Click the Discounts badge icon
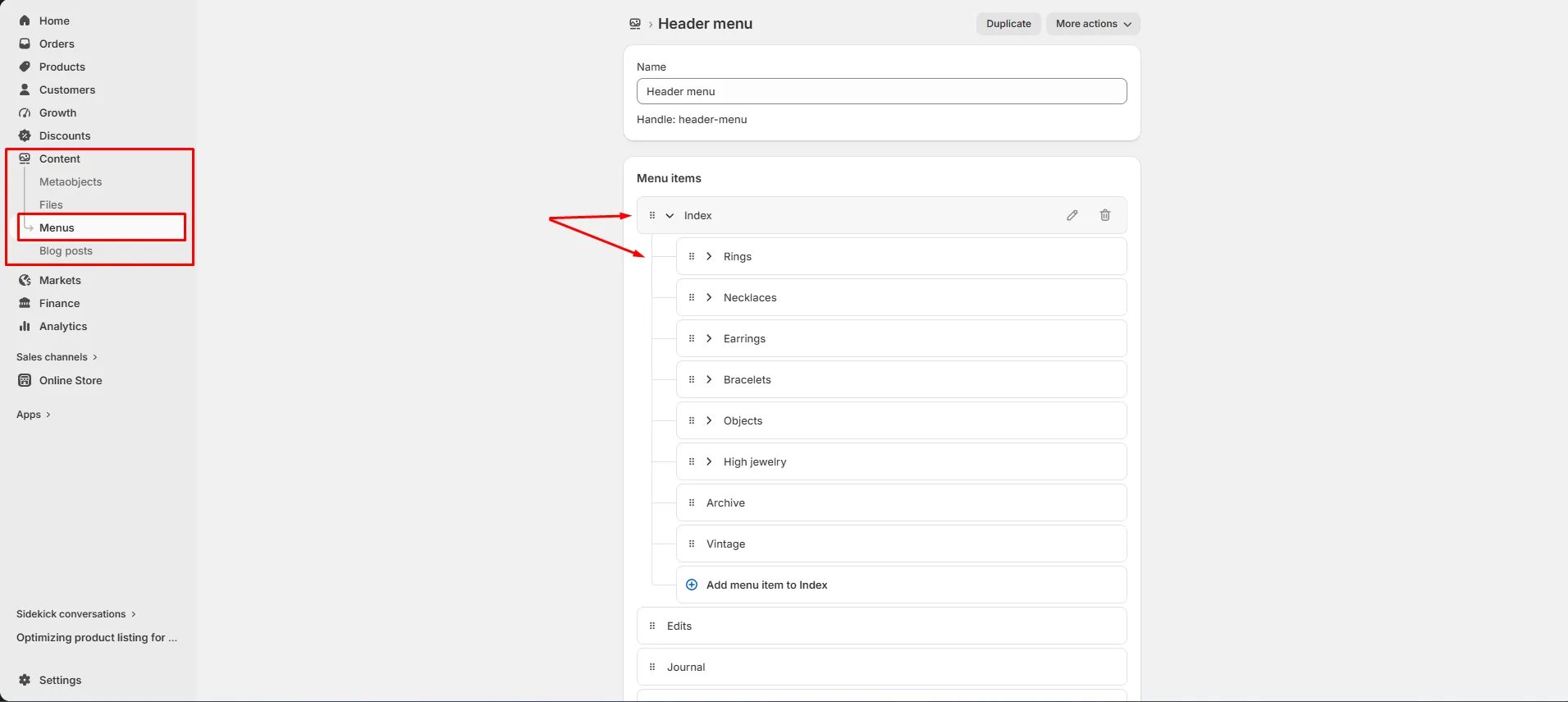 25,135
